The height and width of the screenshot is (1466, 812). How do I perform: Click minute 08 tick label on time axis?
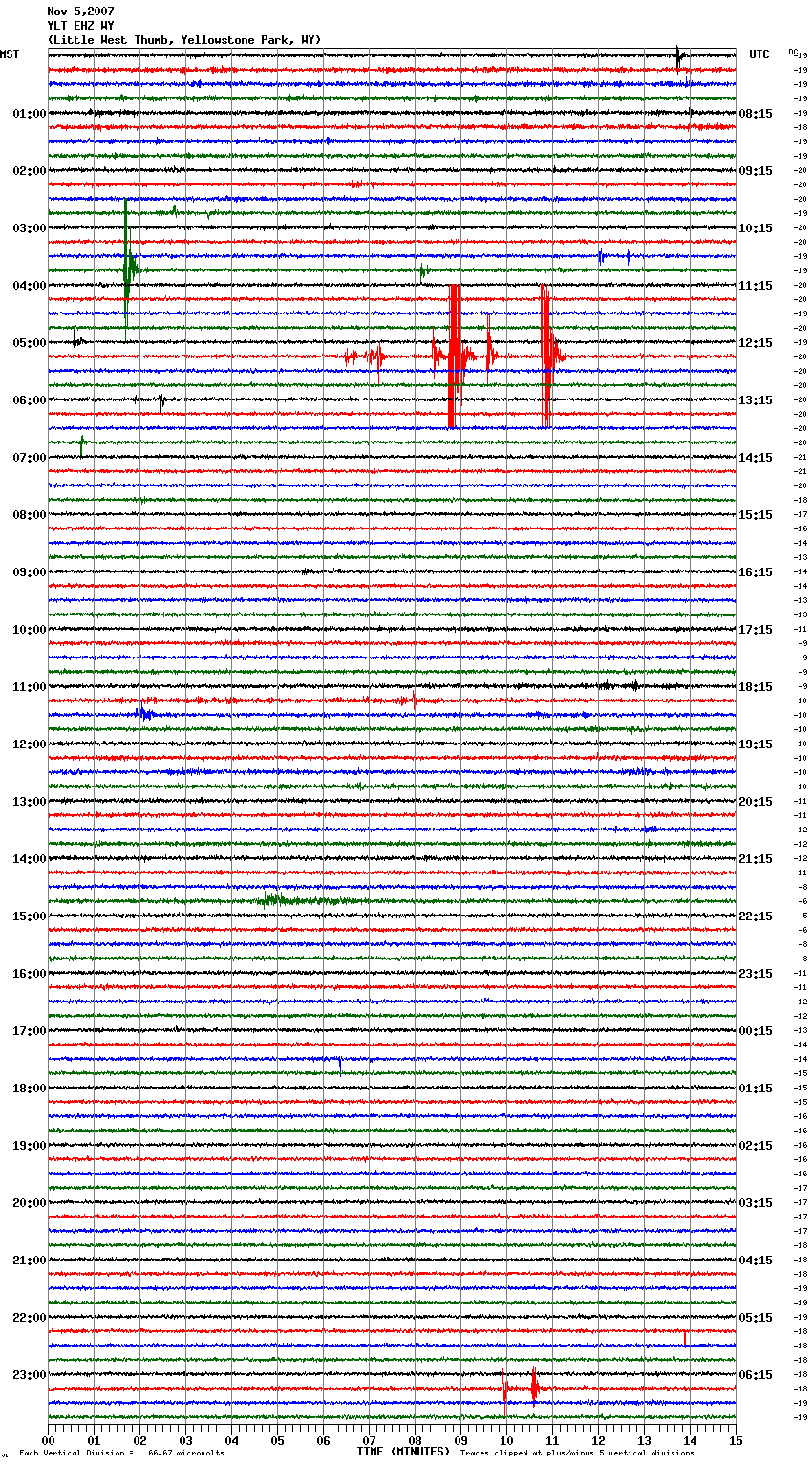coord(415,1441)
